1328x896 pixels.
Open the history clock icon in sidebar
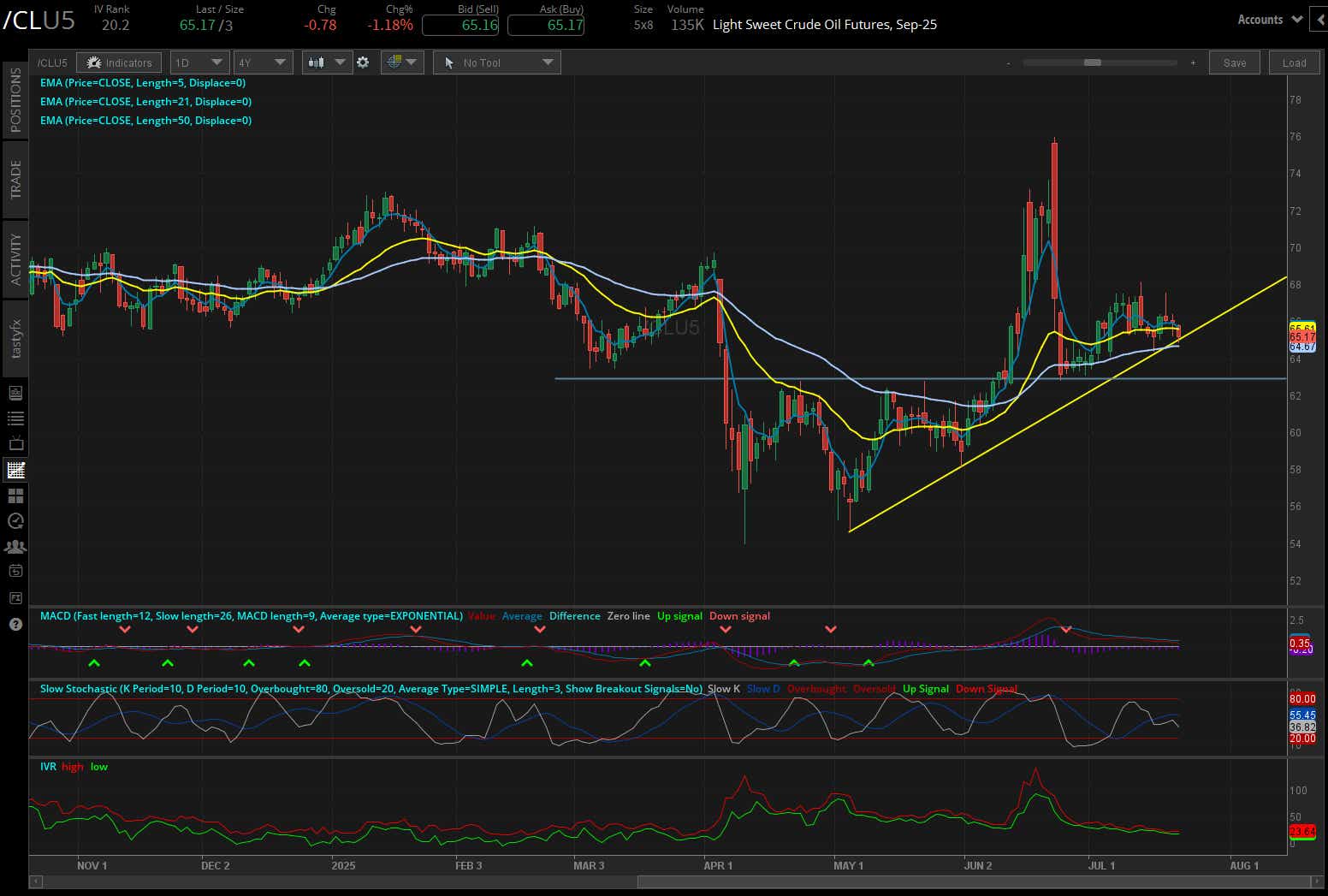pos(15,520)
